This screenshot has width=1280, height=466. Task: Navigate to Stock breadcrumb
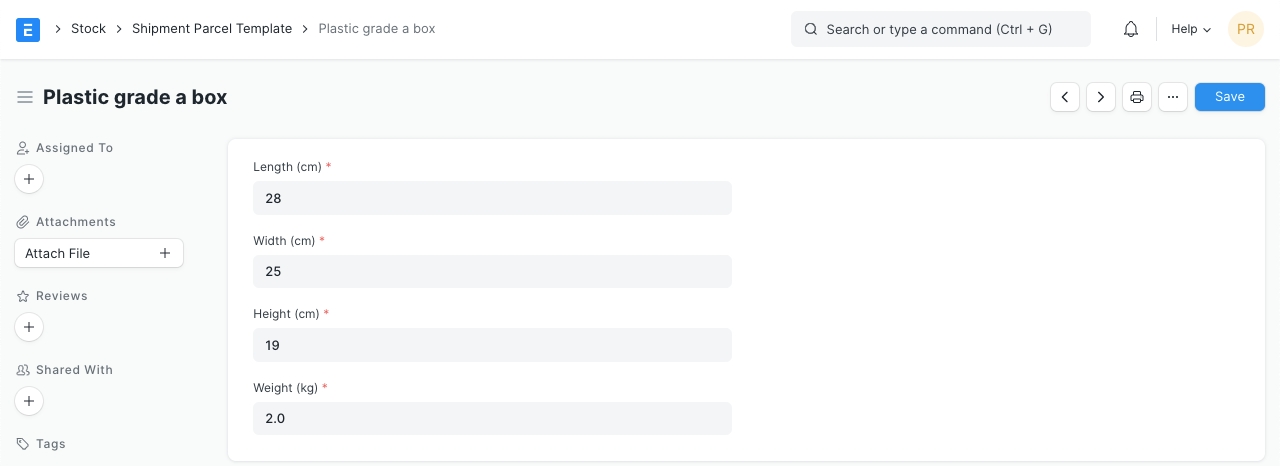88,29
